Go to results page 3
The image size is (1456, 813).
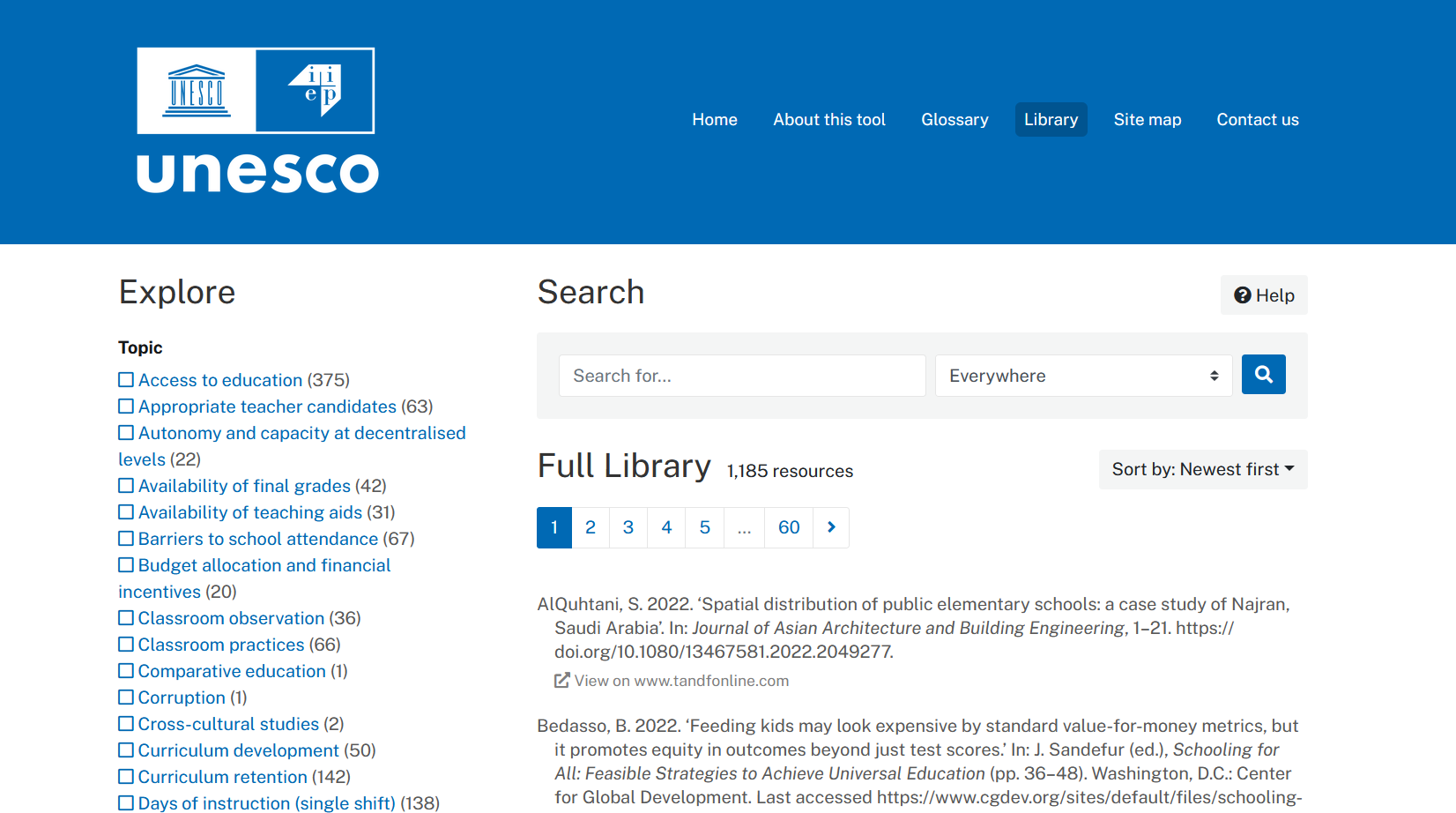pos(628,527)
